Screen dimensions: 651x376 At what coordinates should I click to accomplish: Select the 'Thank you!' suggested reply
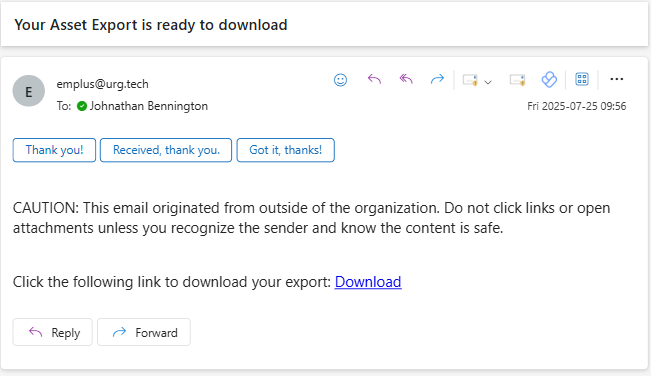[54, 150]
